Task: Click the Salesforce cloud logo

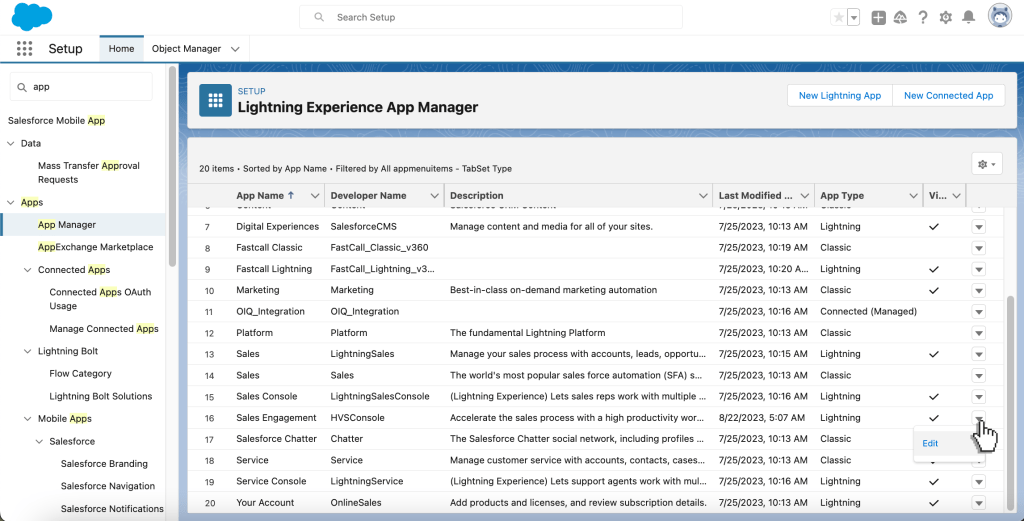Action: [x=31, y=16]
